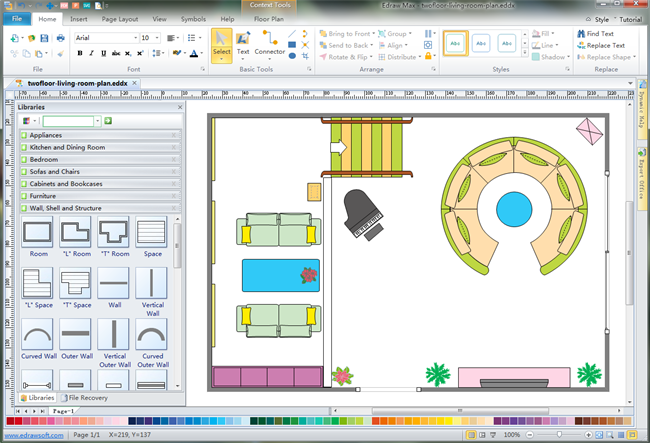
Task: Open the Arial font name dropdown
Action: (133, 37)
